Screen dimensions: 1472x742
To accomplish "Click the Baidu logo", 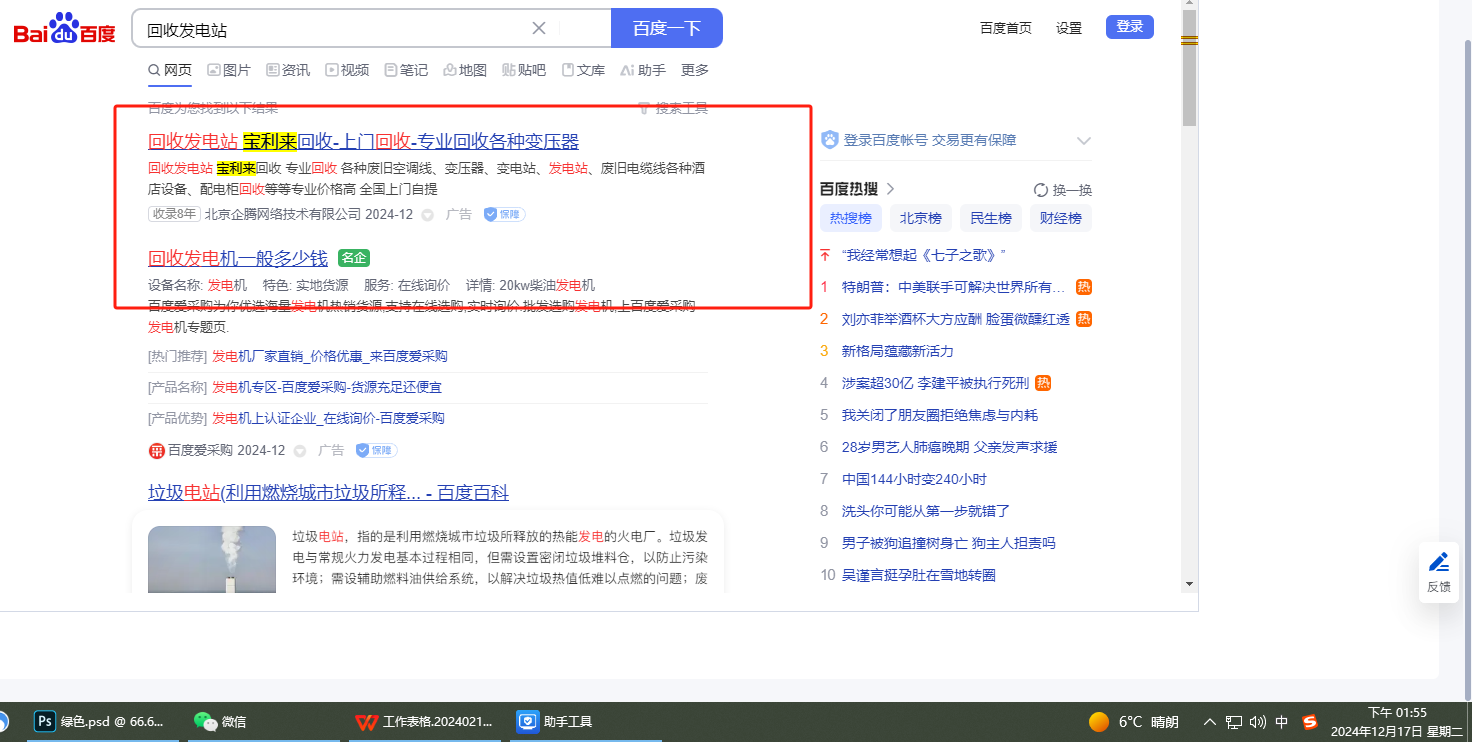I will point(64,29).
